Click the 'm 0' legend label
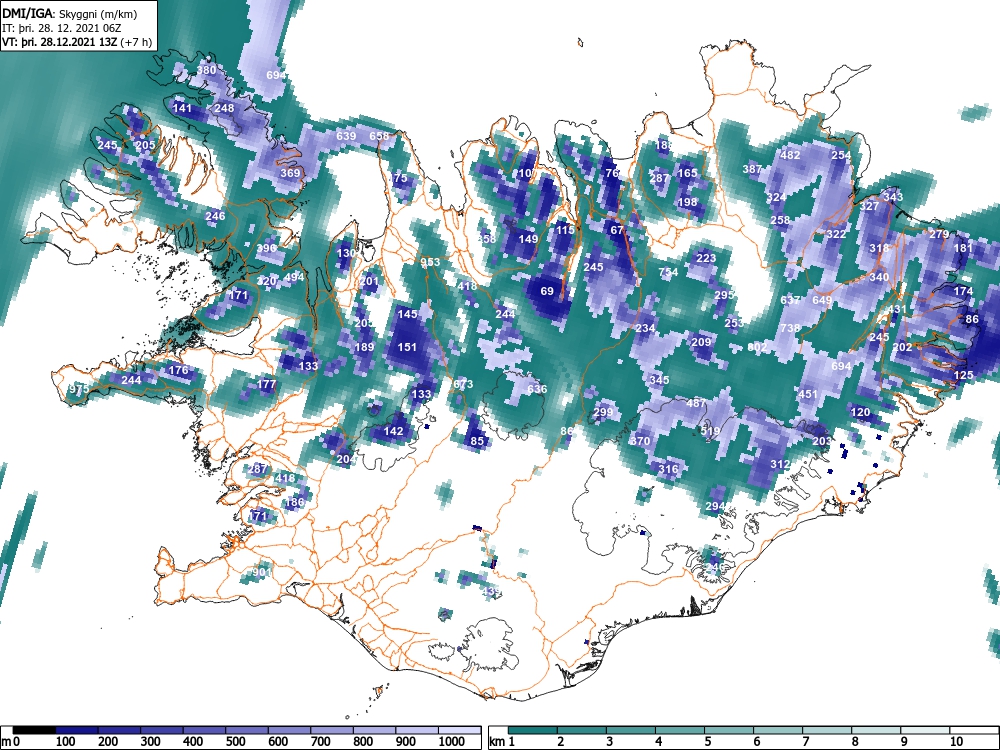Screen dimensions: 1000x750 point(11,741)
